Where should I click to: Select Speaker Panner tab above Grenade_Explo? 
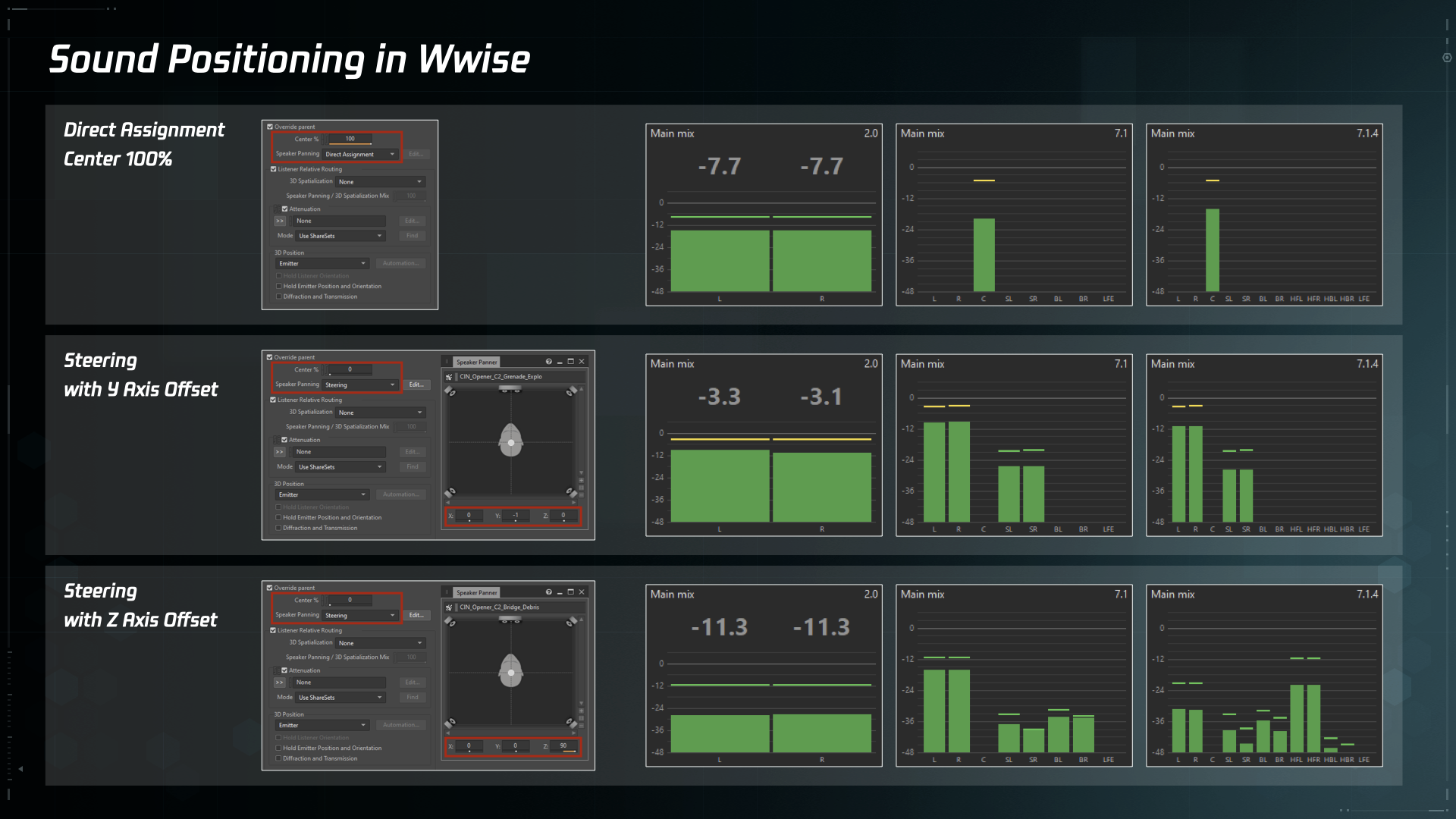pos(477,362)
